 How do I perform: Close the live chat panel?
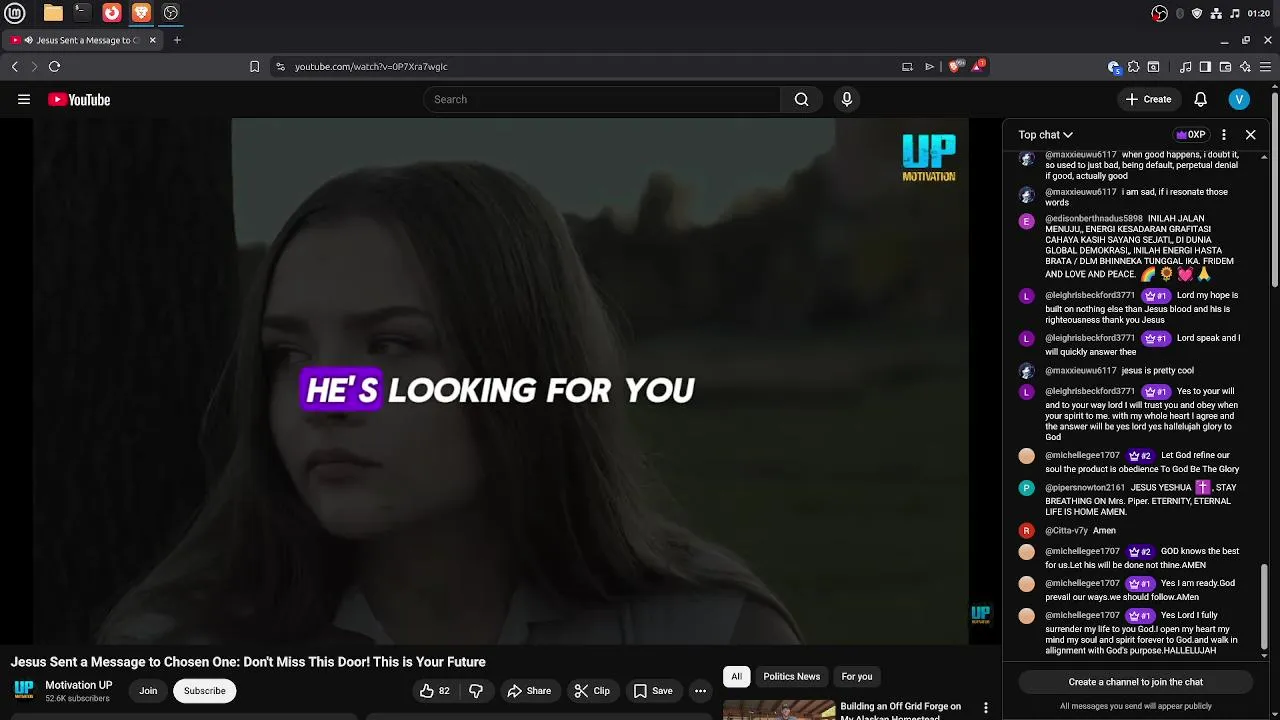pos(1250,134)
